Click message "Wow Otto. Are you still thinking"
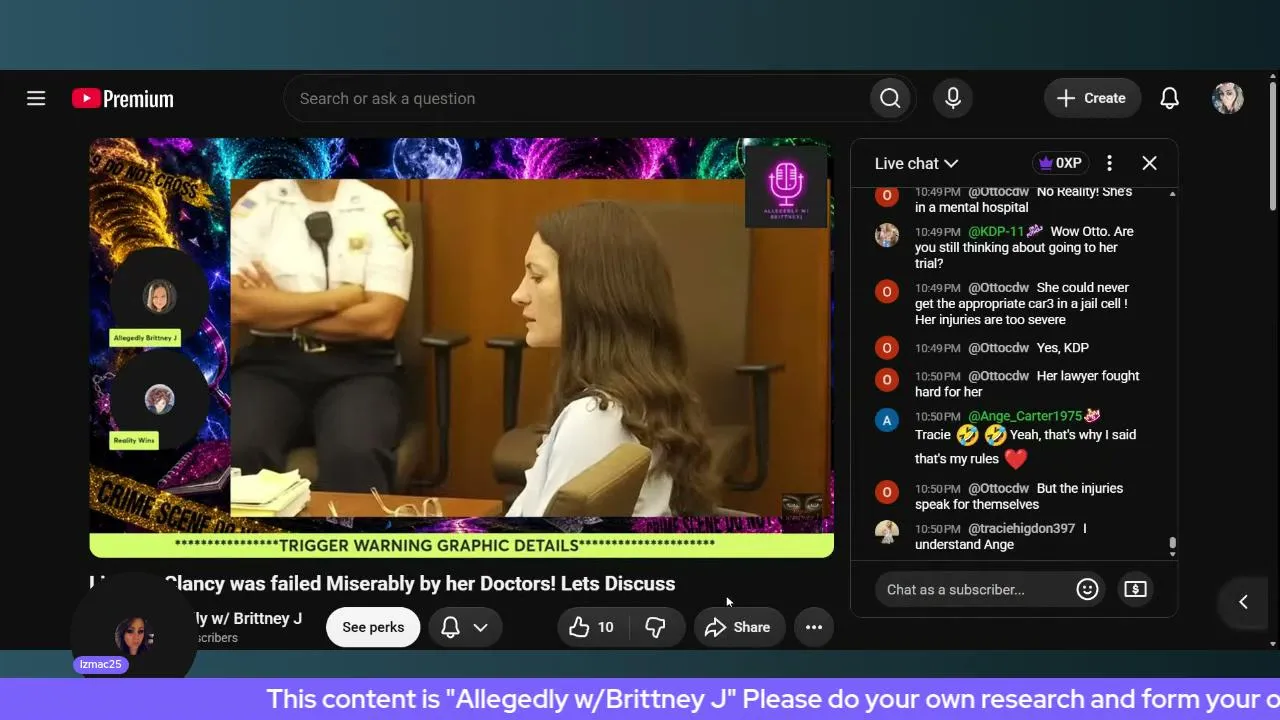Image resolution: width=1280 pixels, height=720 pixels. [x=1024, y=247]
